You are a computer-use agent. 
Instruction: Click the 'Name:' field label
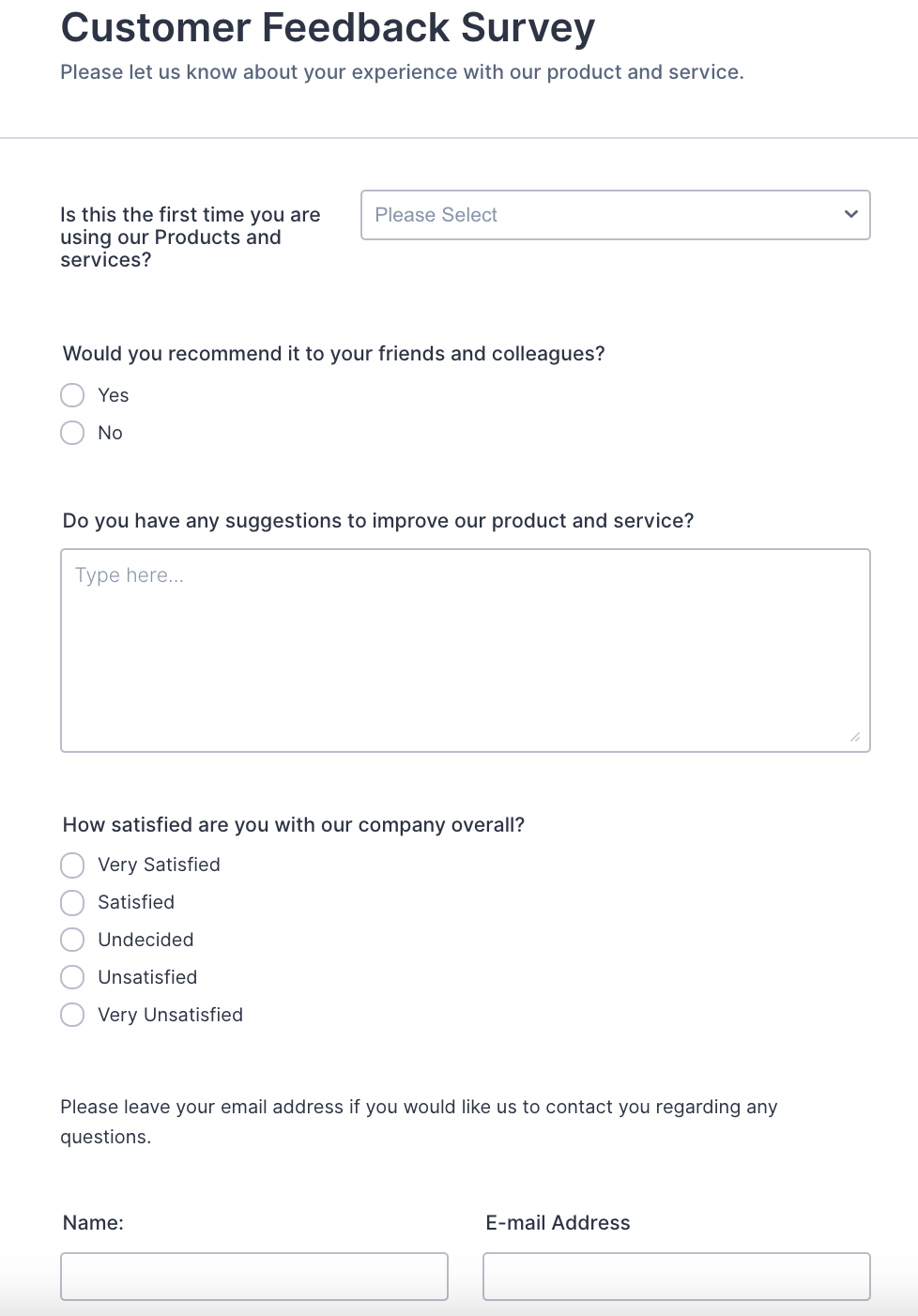(x=93, y=1223)
